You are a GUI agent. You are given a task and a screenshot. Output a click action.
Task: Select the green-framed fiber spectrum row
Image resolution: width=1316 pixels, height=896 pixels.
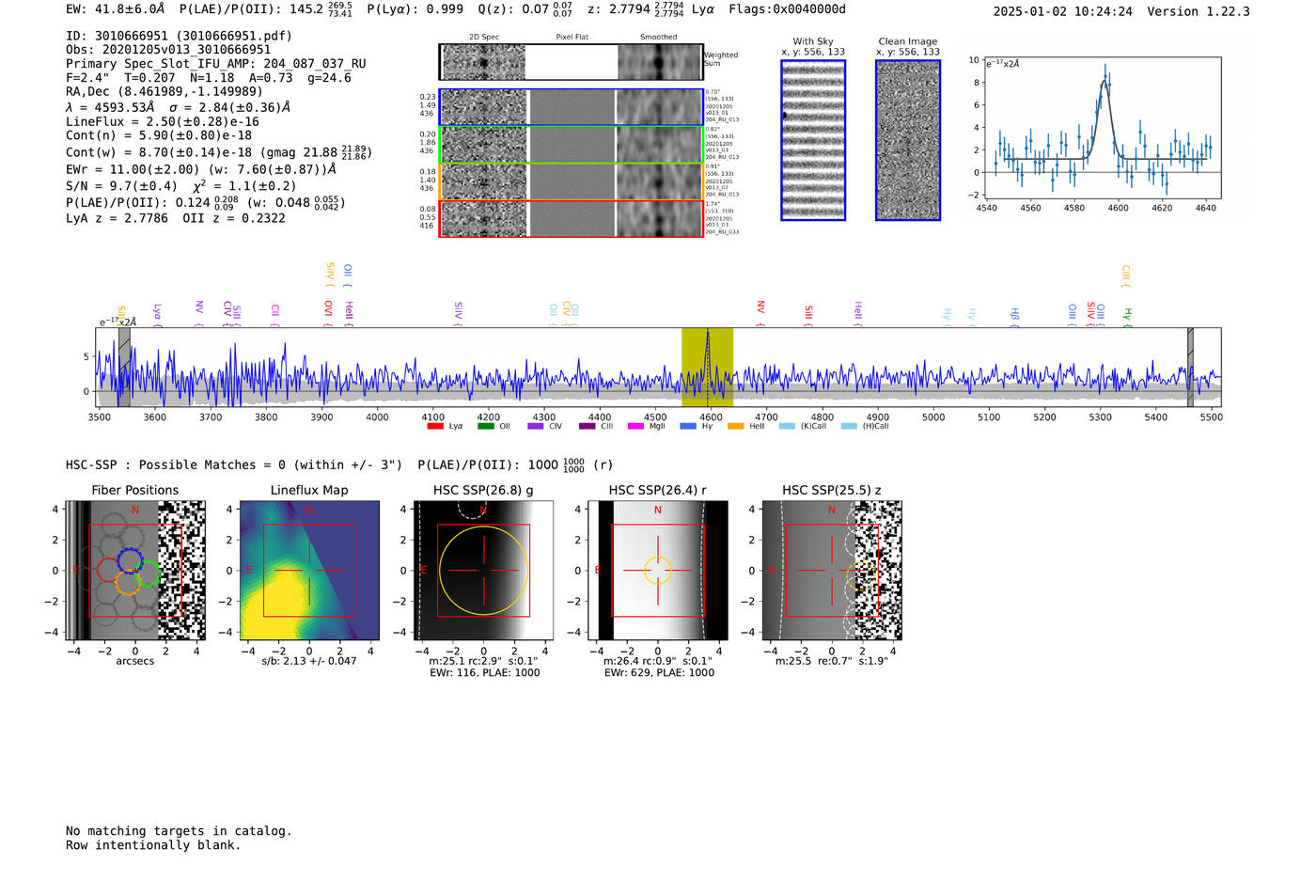pos(571,145)
